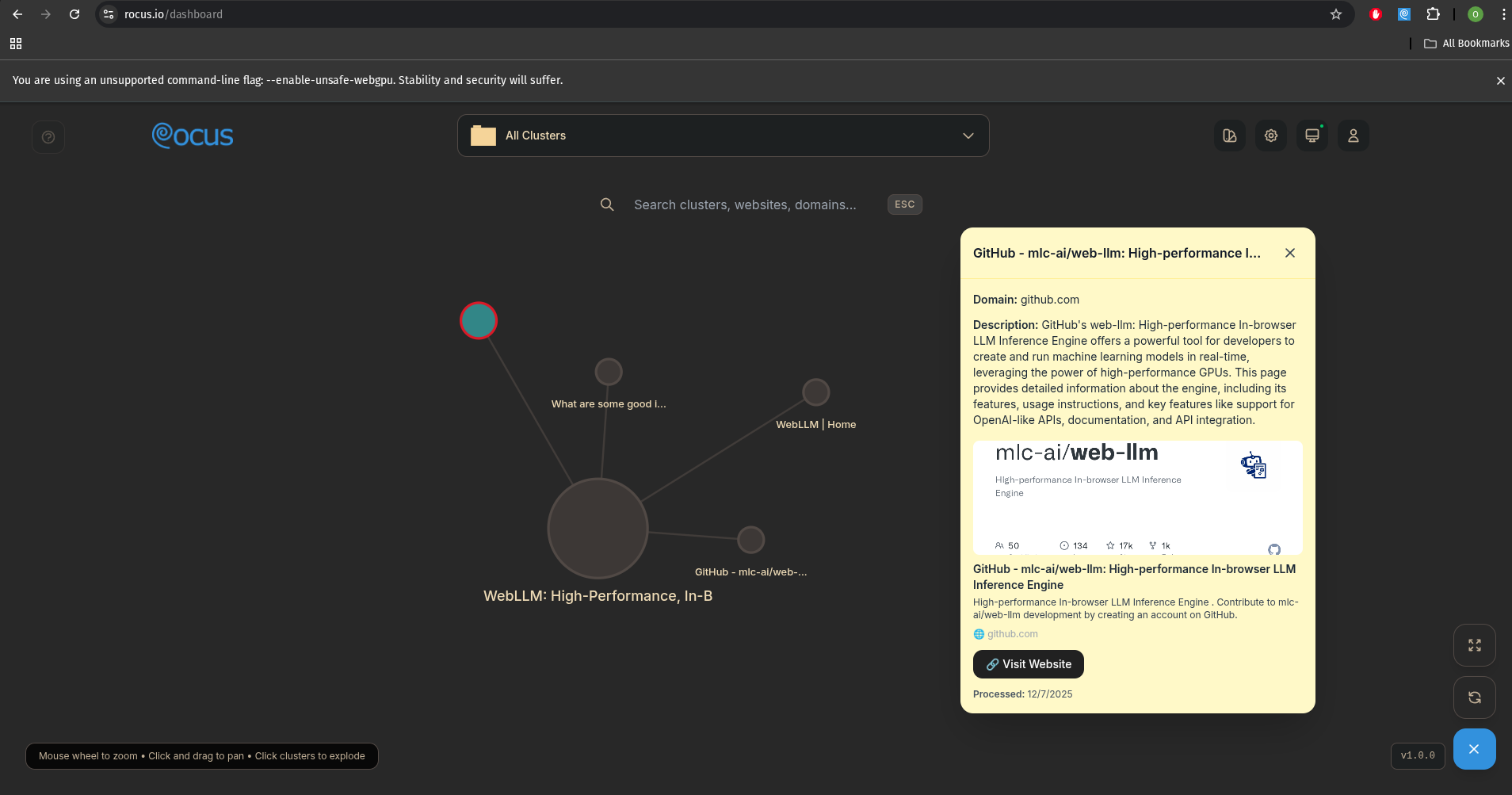Select the 'What are some good l...' node
The image size is (1512, 795).
[x=609, y=372]
